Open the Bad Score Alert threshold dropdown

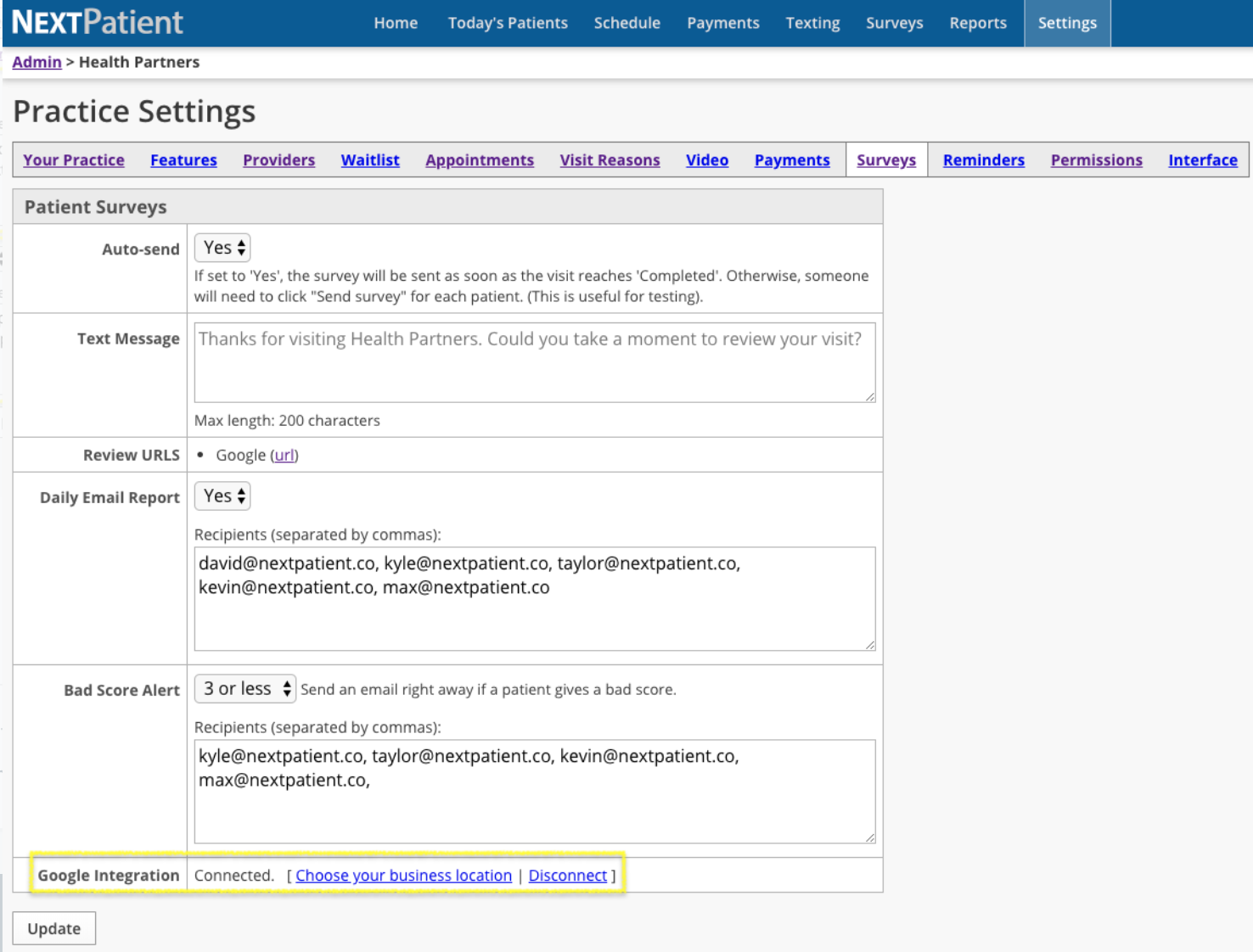click(x=245, y=688)
